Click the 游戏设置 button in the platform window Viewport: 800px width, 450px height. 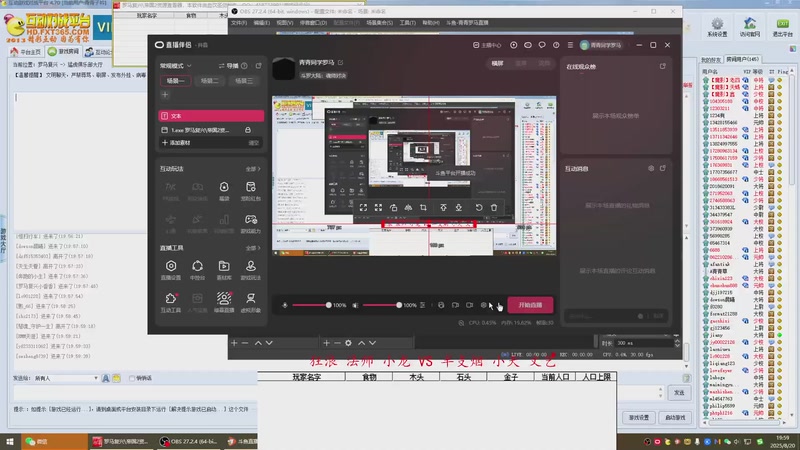pos(639,417)
